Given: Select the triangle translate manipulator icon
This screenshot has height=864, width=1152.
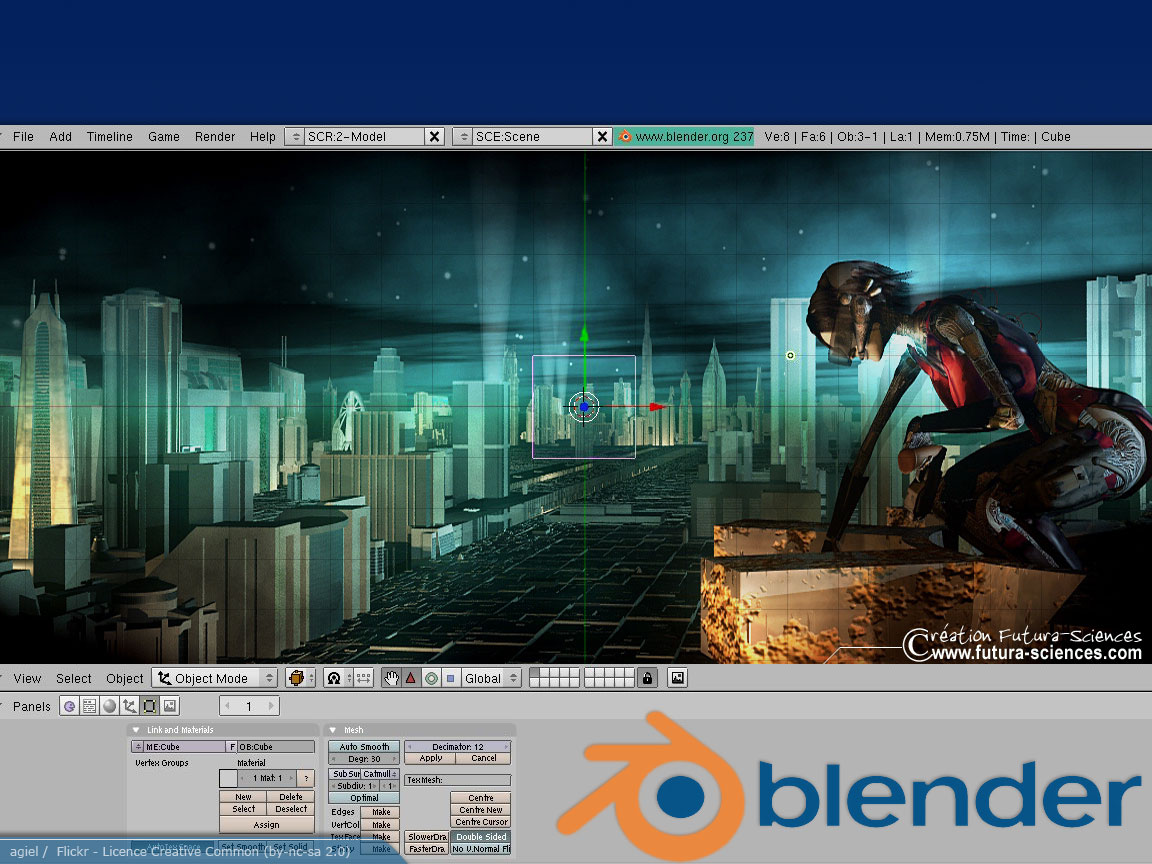Looking at the screenshot, I should [x=410, y=678].
